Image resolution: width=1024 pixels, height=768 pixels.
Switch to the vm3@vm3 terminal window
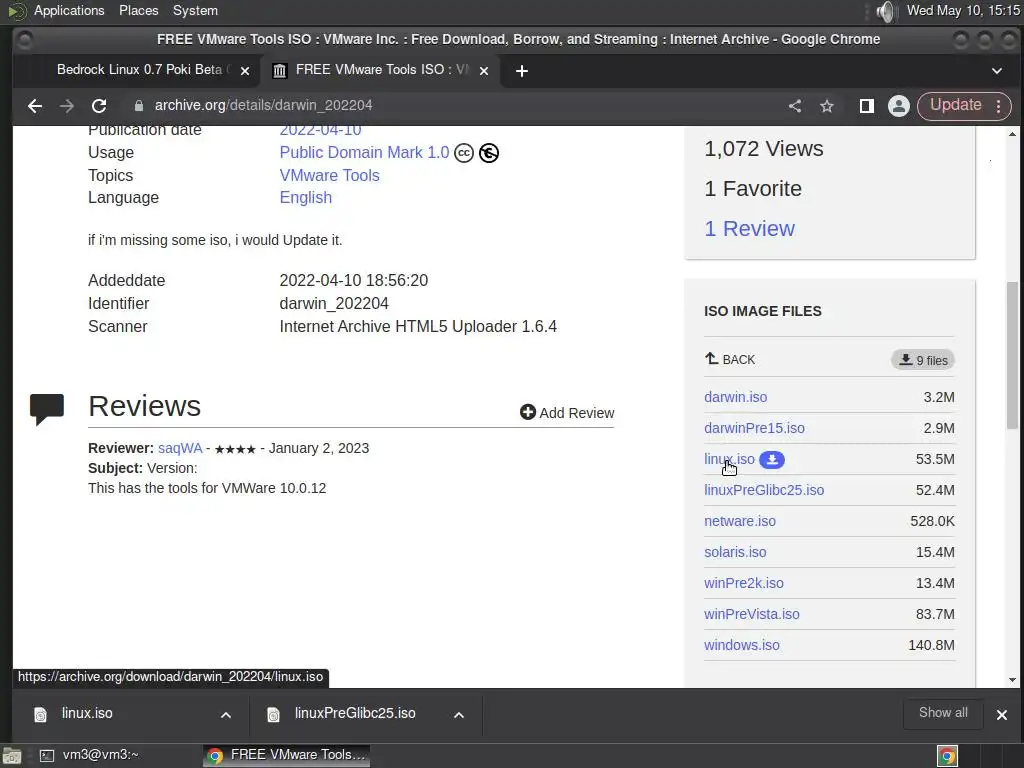click(90, 755)
